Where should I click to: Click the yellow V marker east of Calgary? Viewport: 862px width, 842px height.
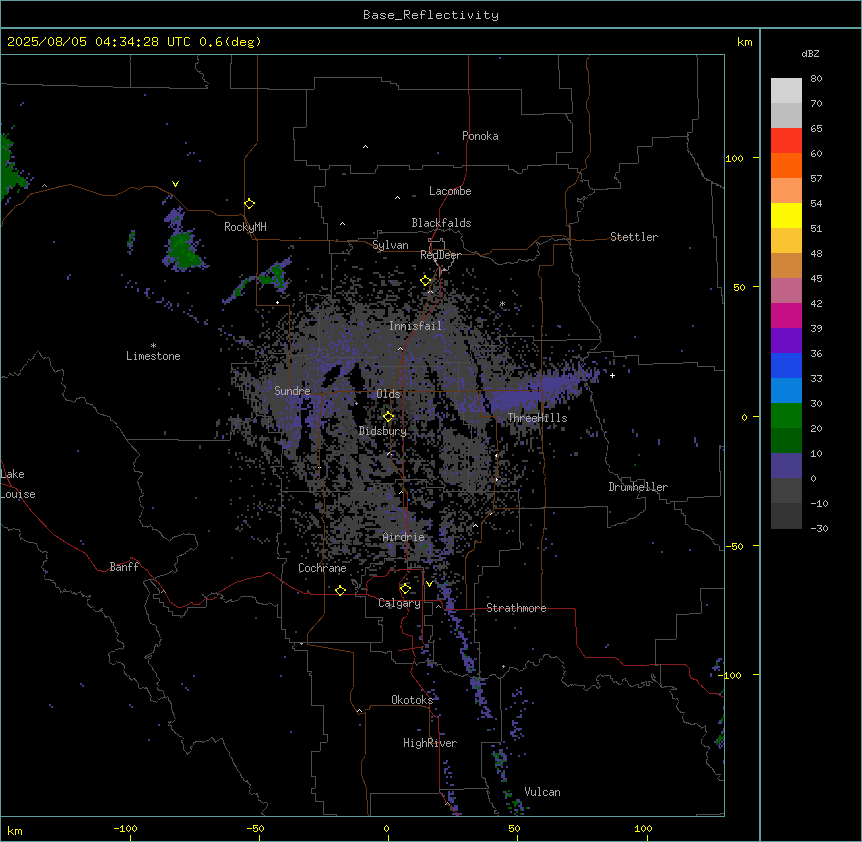429,584
